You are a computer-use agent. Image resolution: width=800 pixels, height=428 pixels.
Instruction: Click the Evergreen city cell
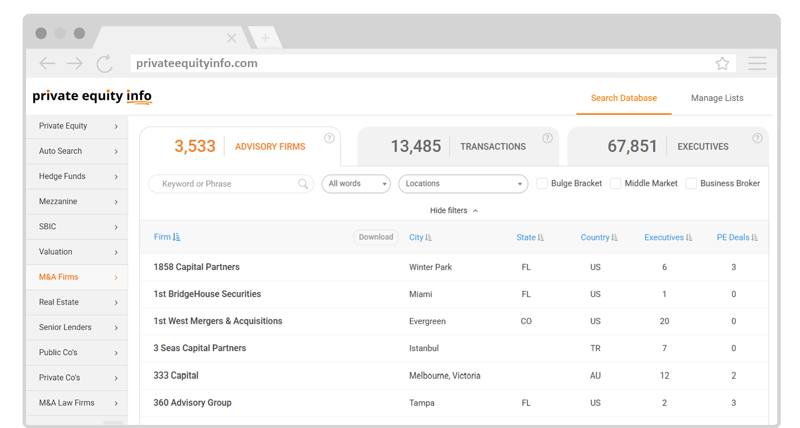(427, 321)
